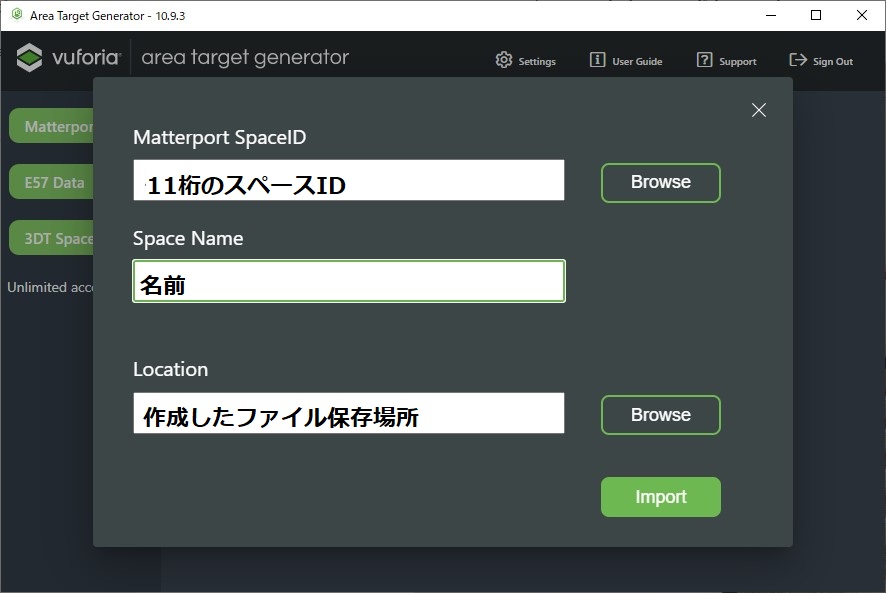Close the Area Target Generator window
886x593 pixels.
[x=861, y=15]
